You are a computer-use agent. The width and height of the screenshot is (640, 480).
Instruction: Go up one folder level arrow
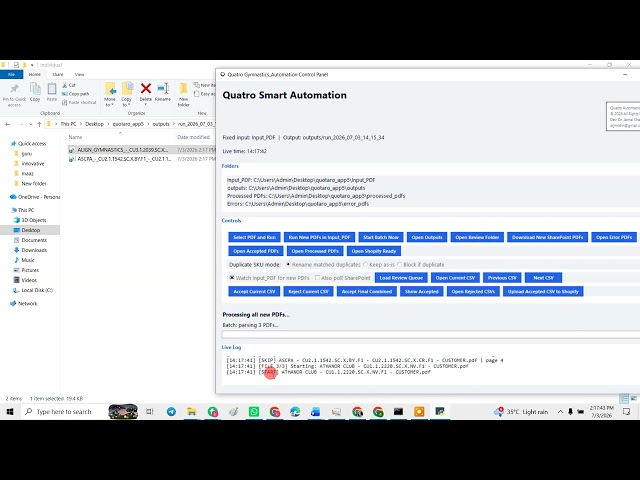[x=39, y=124]
